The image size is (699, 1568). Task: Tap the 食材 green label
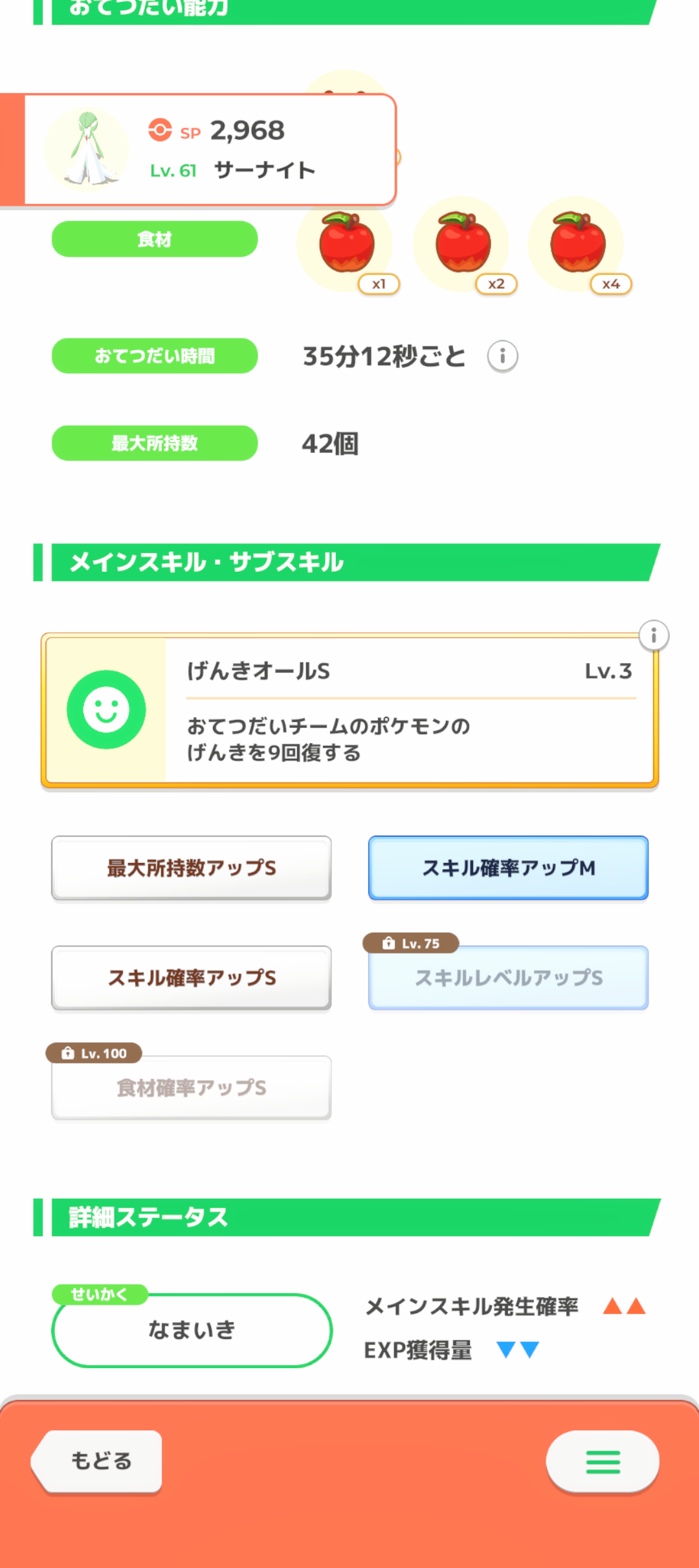pyautogui.click(x=155, y=239)
